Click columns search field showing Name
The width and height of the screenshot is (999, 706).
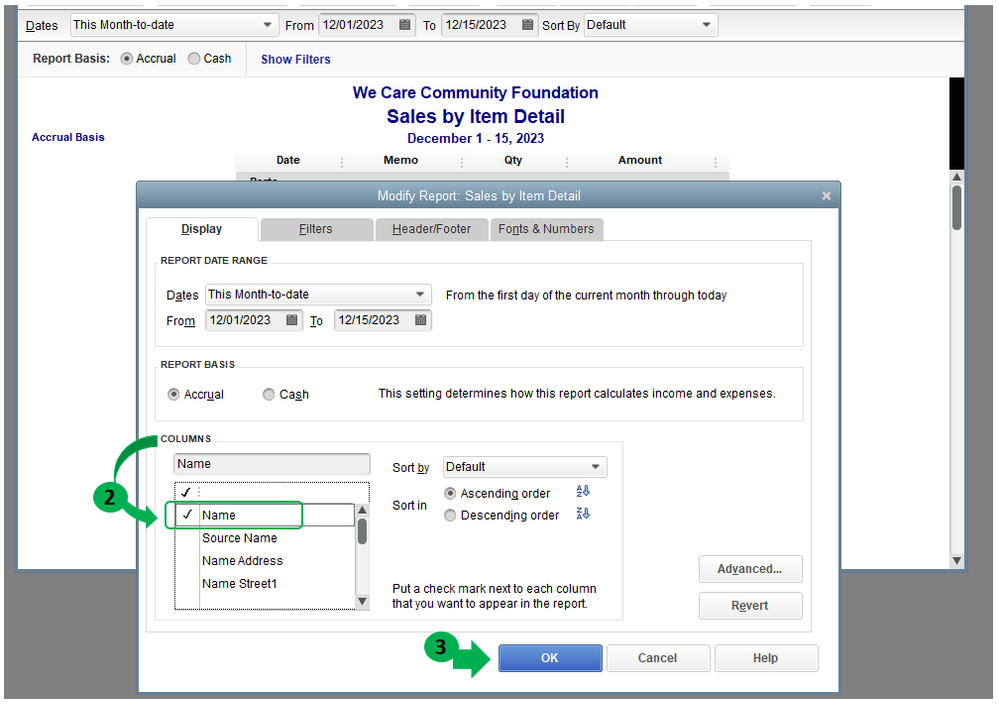(272, 464)
